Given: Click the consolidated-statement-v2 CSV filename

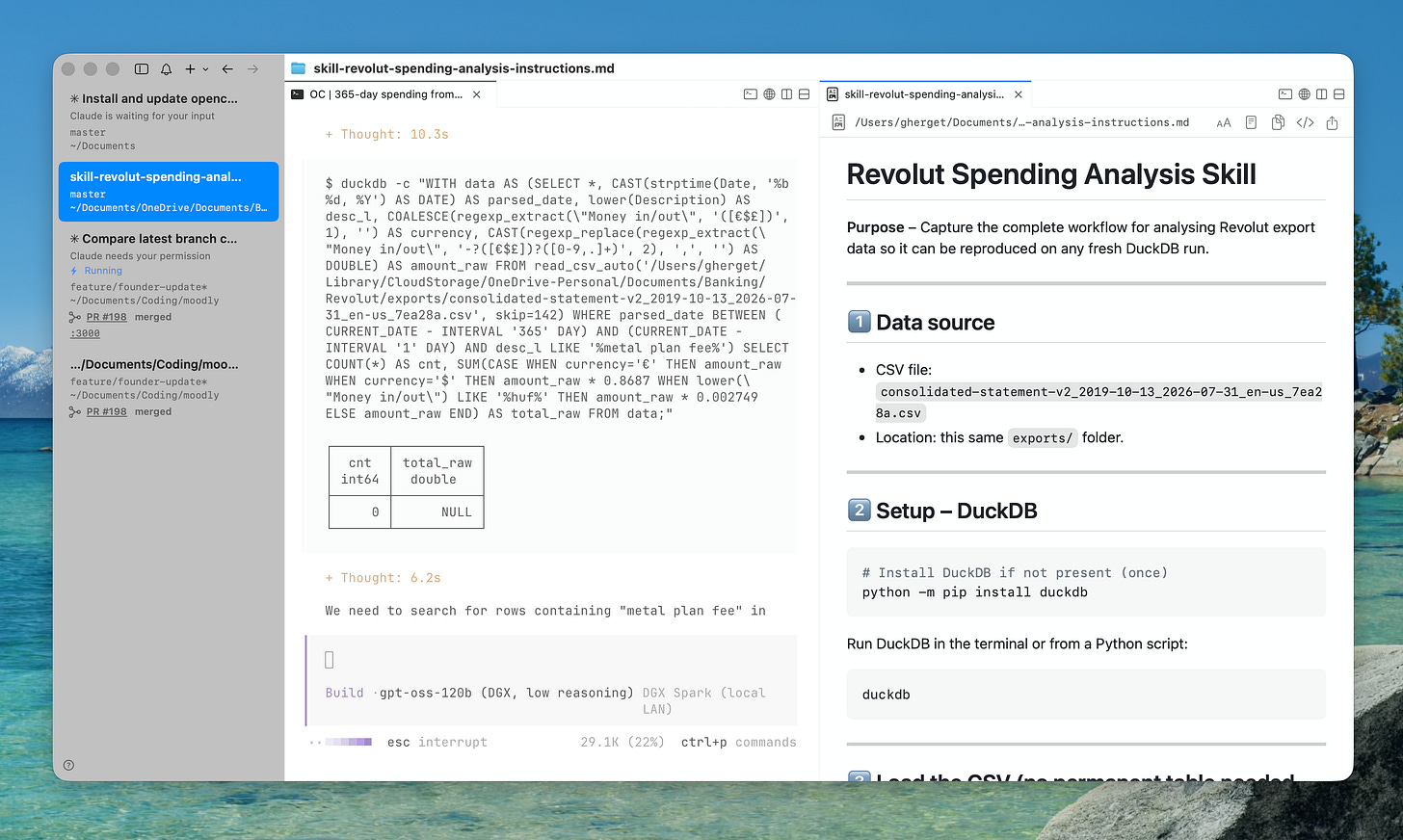Looking at the screenshot, I should [1099, 403].
